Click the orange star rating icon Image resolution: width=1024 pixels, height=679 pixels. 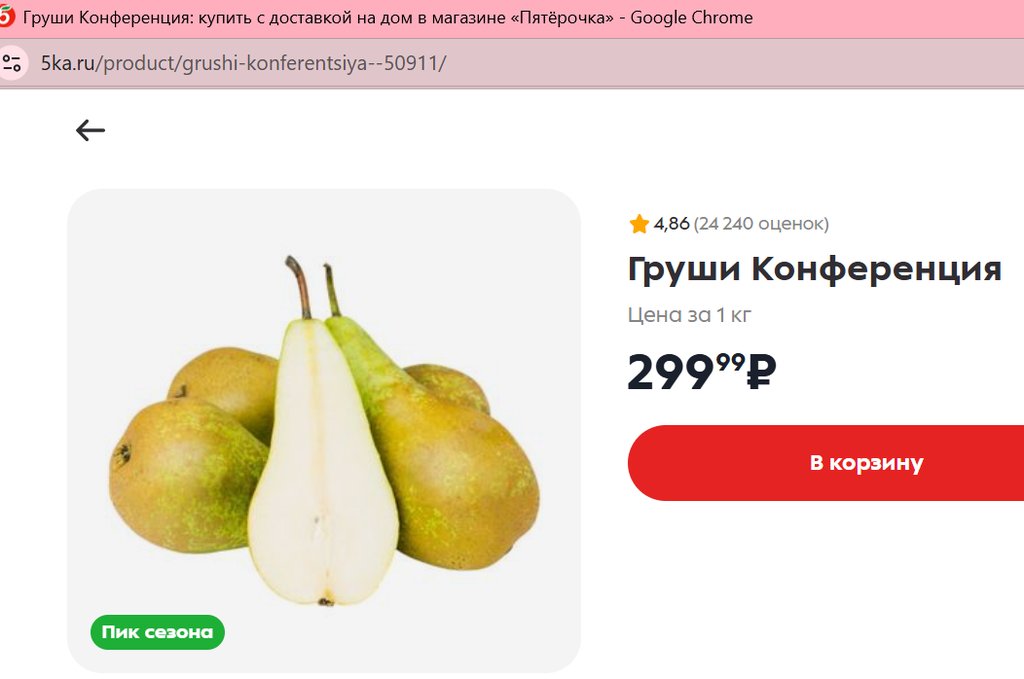(639, 224)
